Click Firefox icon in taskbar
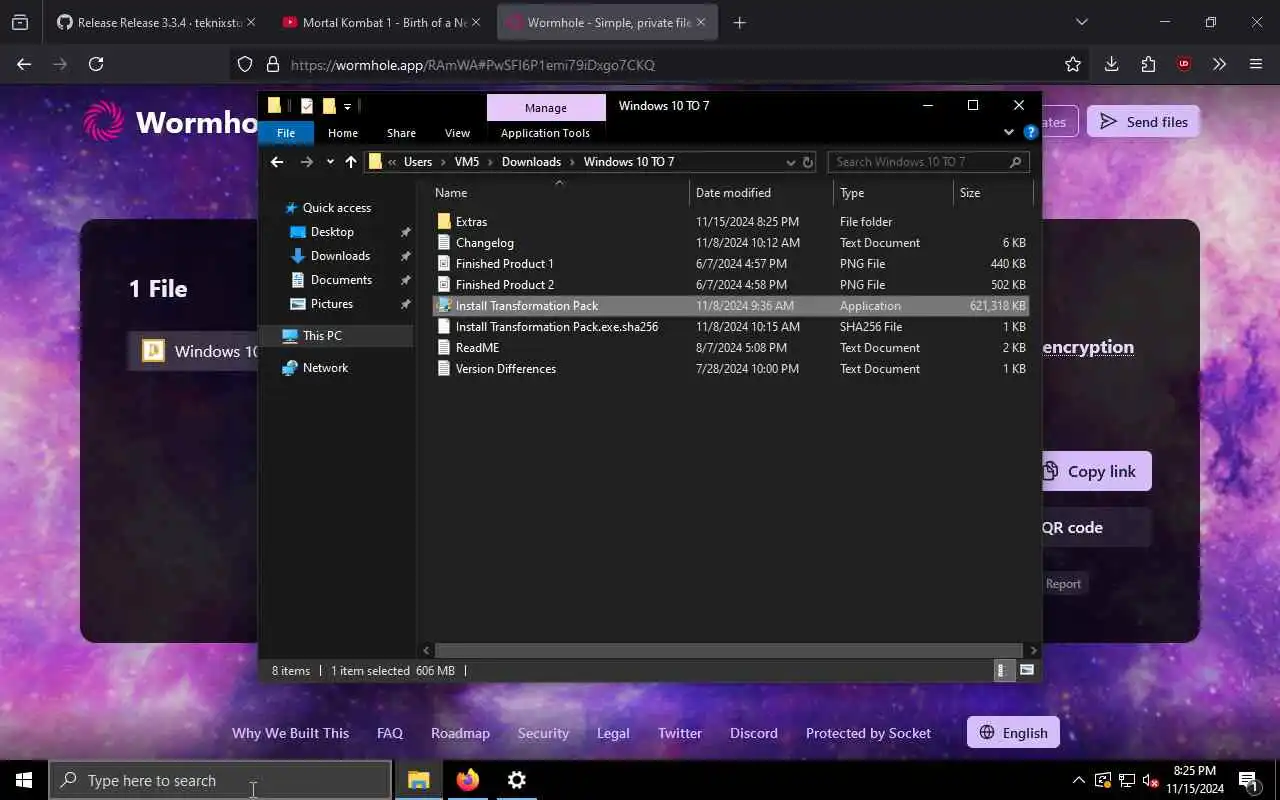This screenshot has height=800, width=1280. (468, 780)
